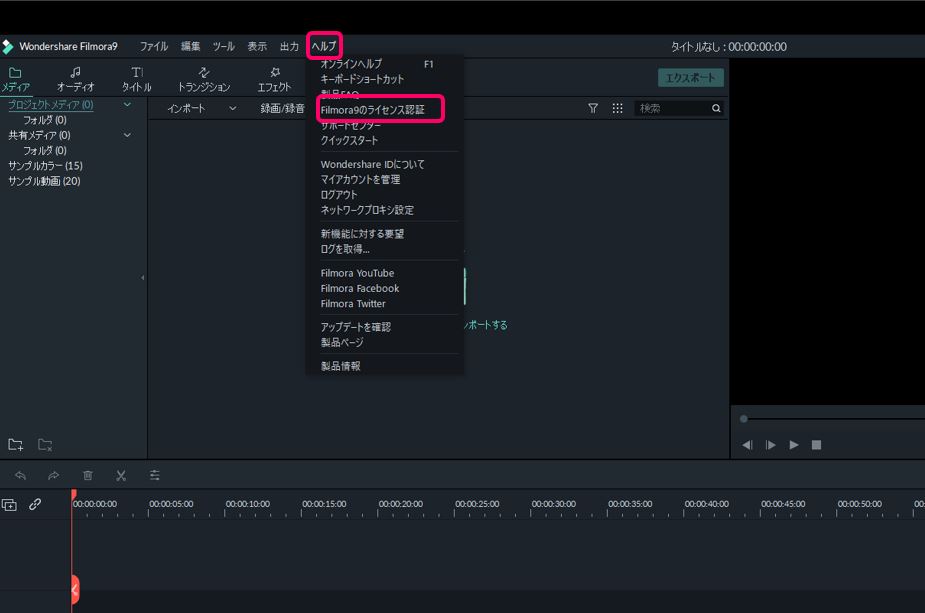Start playback with the play button
This screenshot has width=925, height=613.
794,445
